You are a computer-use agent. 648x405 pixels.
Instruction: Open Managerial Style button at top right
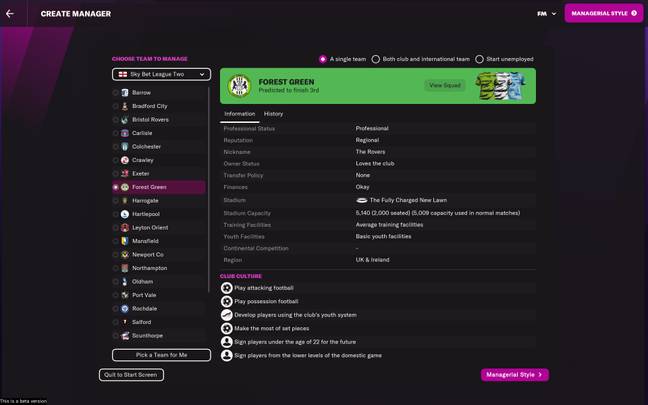(604, 13)
